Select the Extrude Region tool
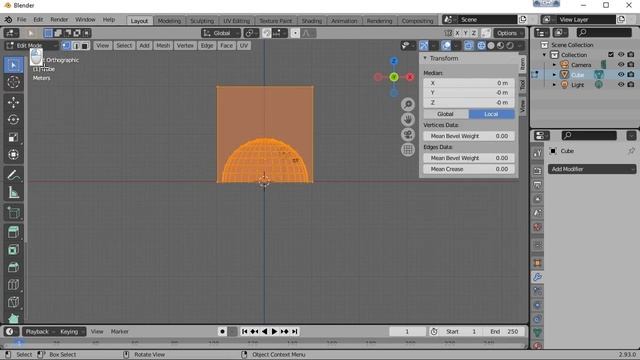The height and width of the screenshot is (360, 640). tap(13, 232)
